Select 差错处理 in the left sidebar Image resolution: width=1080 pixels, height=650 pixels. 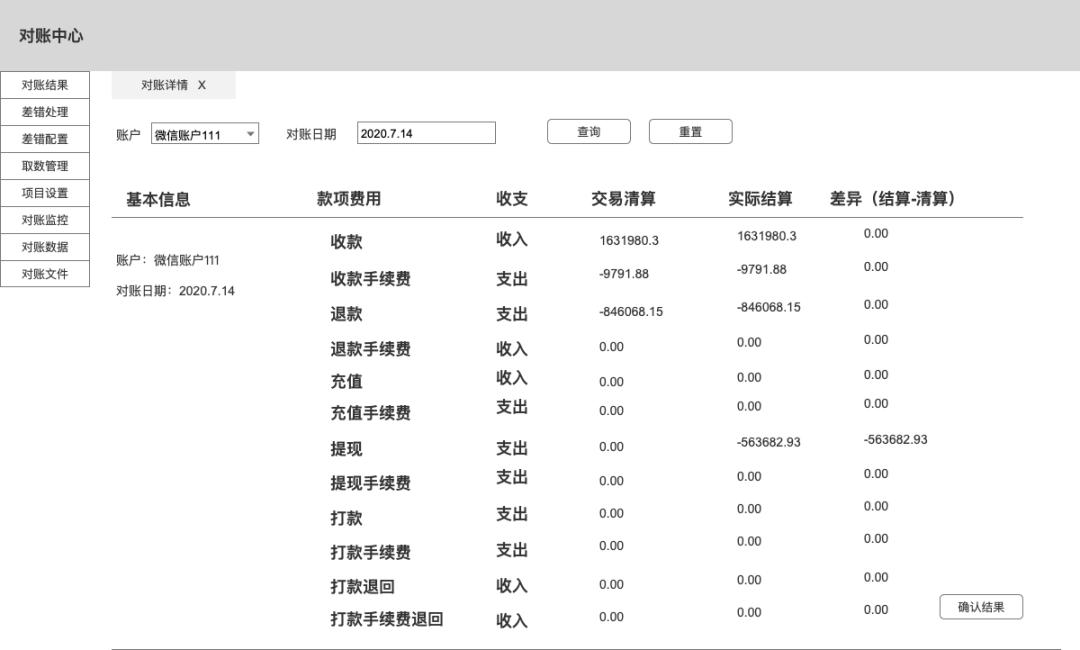(44, 111)
